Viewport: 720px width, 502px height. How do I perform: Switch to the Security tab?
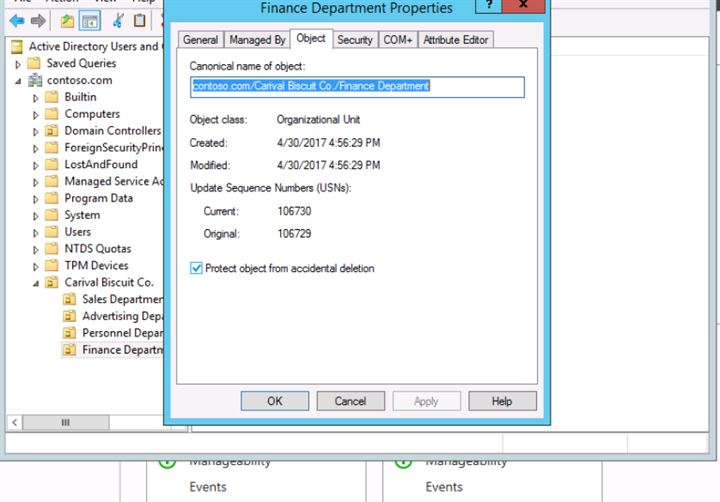354,40
